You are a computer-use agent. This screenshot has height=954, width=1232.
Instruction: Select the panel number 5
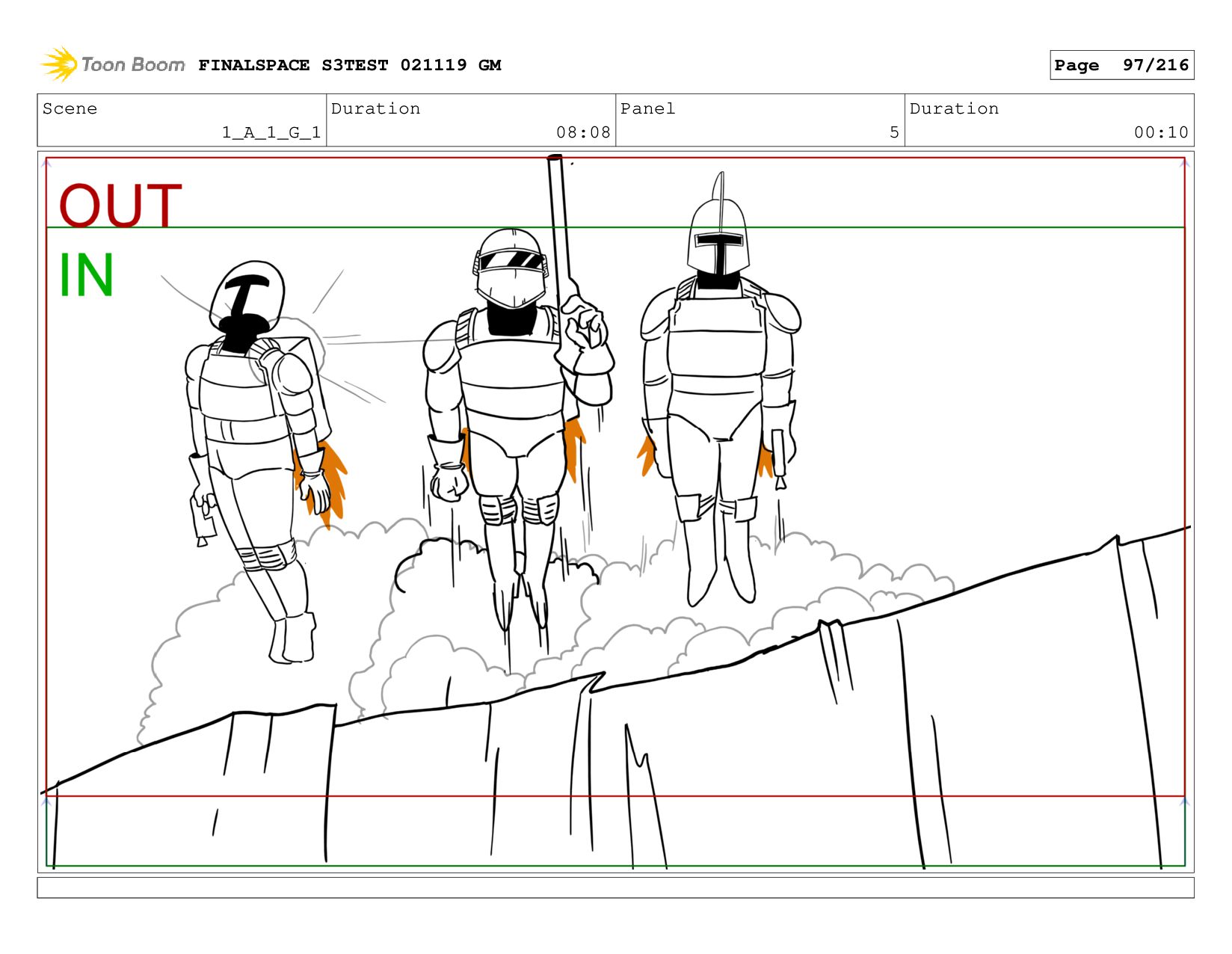894,132
